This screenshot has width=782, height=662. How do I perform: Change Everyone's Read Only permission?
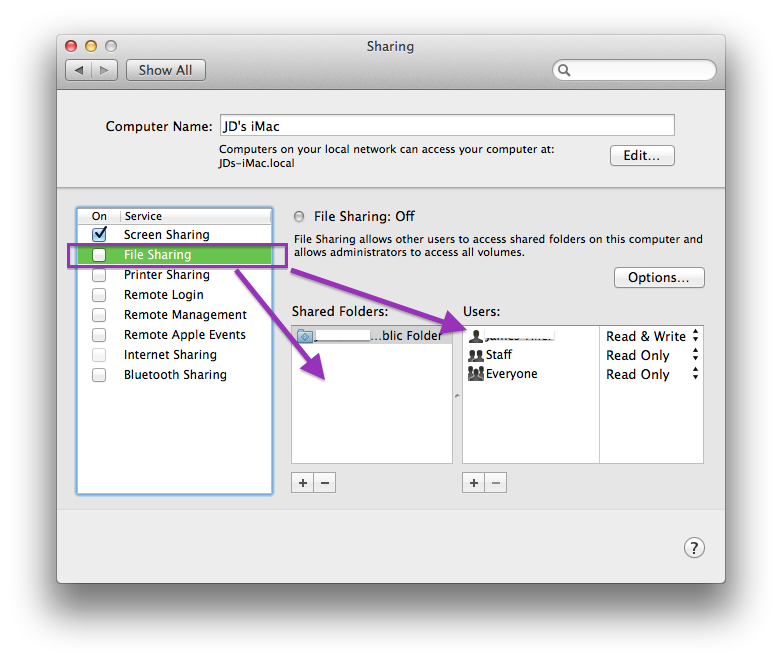click(652, 374)
